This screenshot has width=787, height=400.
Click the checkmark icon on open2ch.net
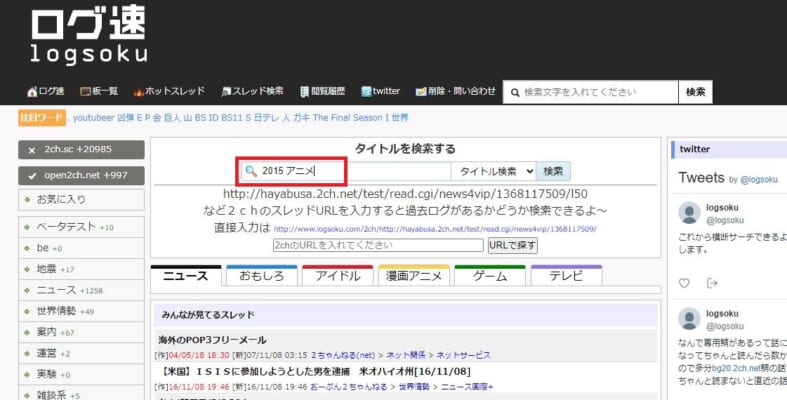click(32, 176)
